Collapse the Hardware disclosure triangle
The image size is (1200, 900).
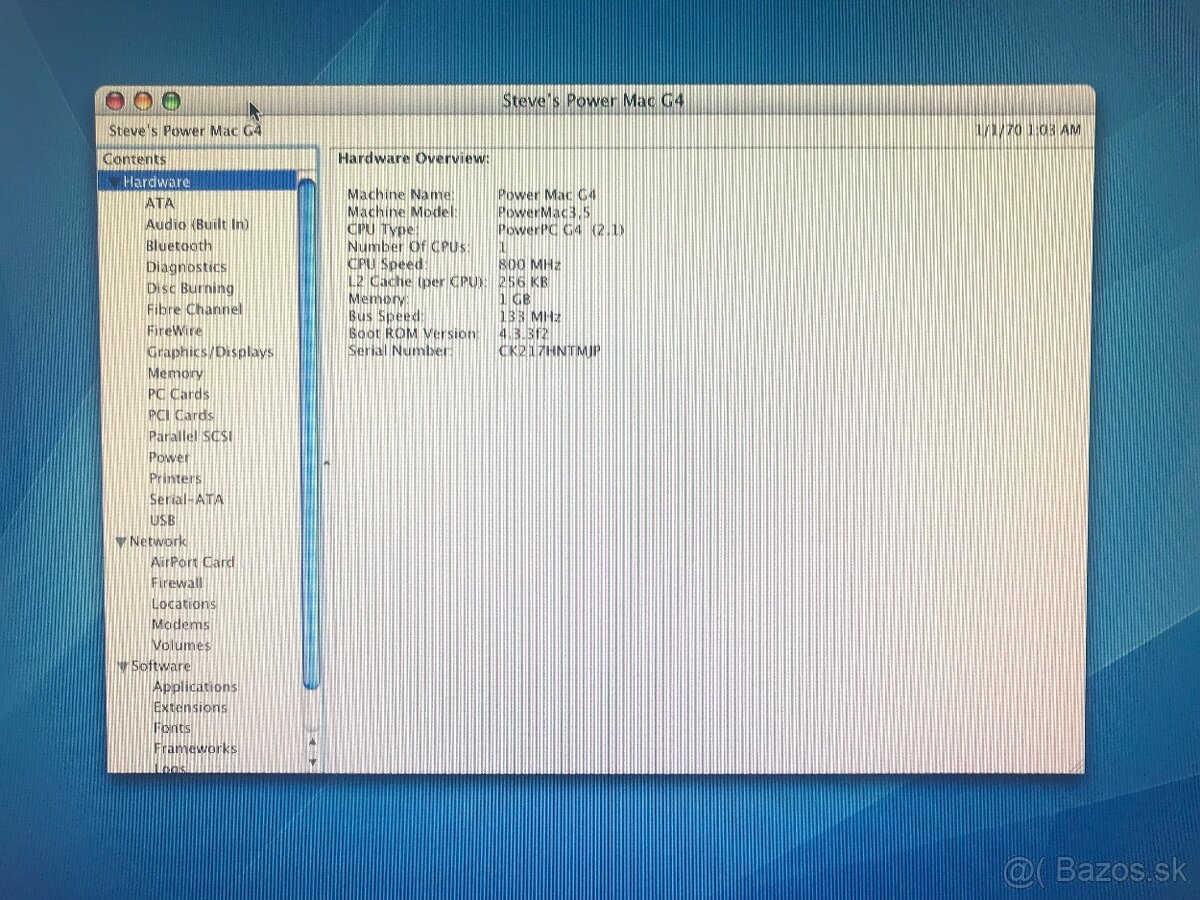pos(114,182)
